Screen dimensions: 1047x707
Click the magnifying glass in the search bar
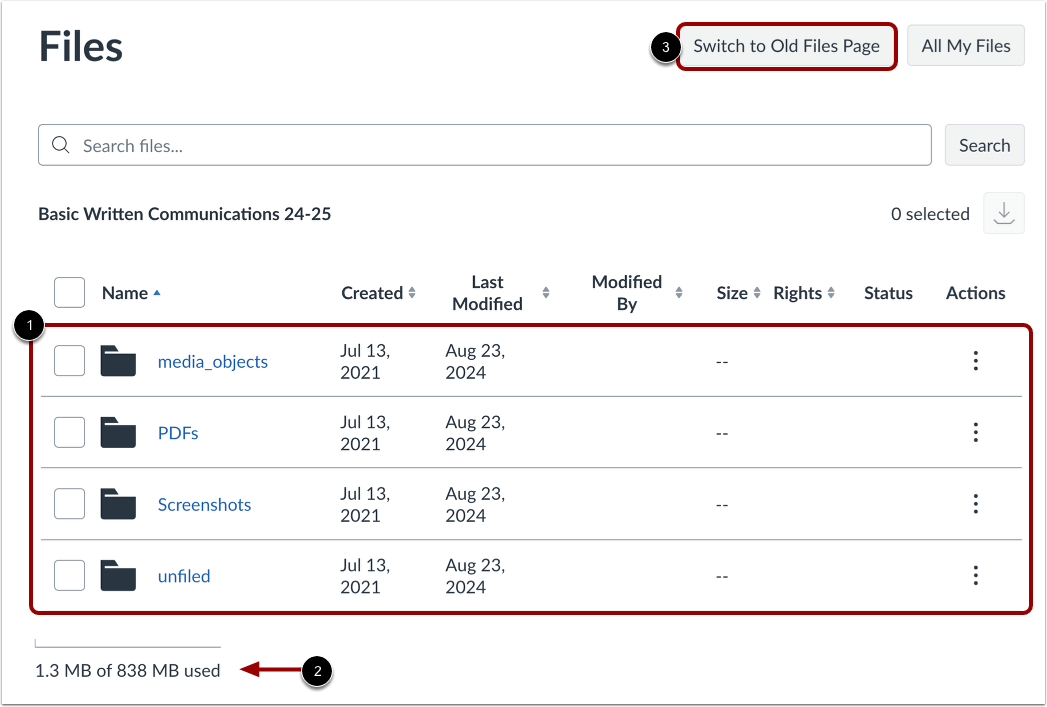60,145
